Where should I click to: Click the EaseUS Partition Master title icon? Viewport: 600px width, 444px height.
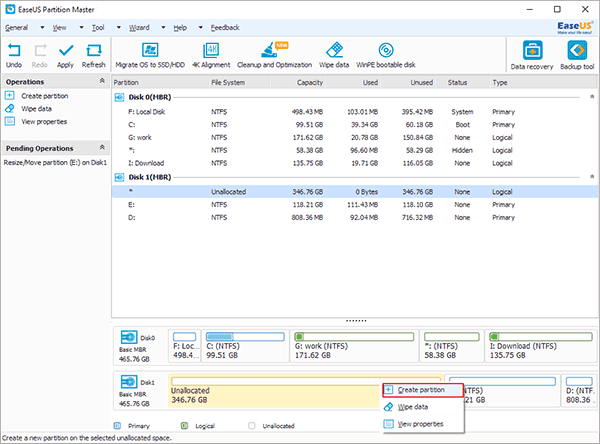(x=10, y=9)
